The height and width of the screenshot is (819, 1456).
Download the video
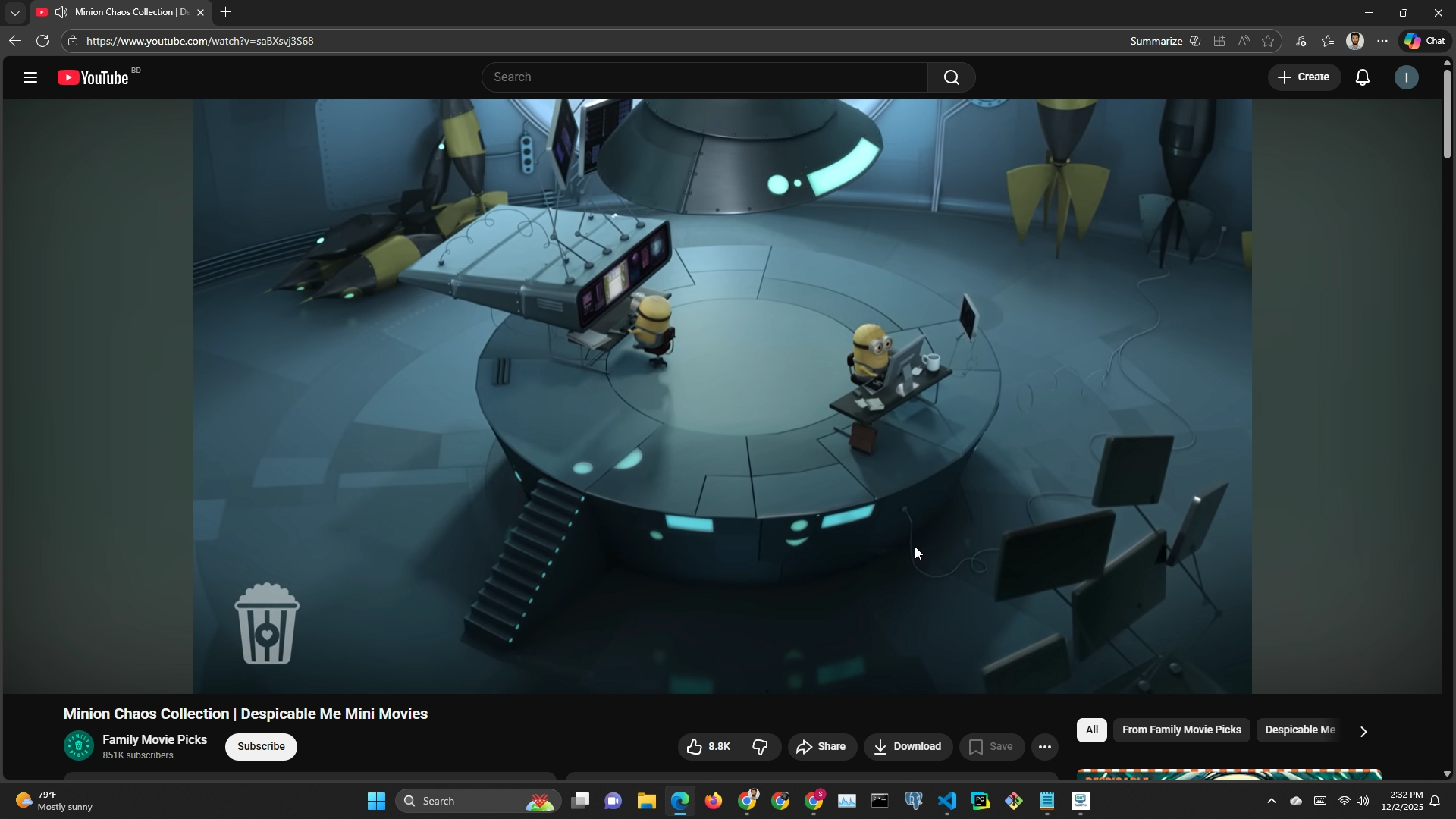coord(908,747)
